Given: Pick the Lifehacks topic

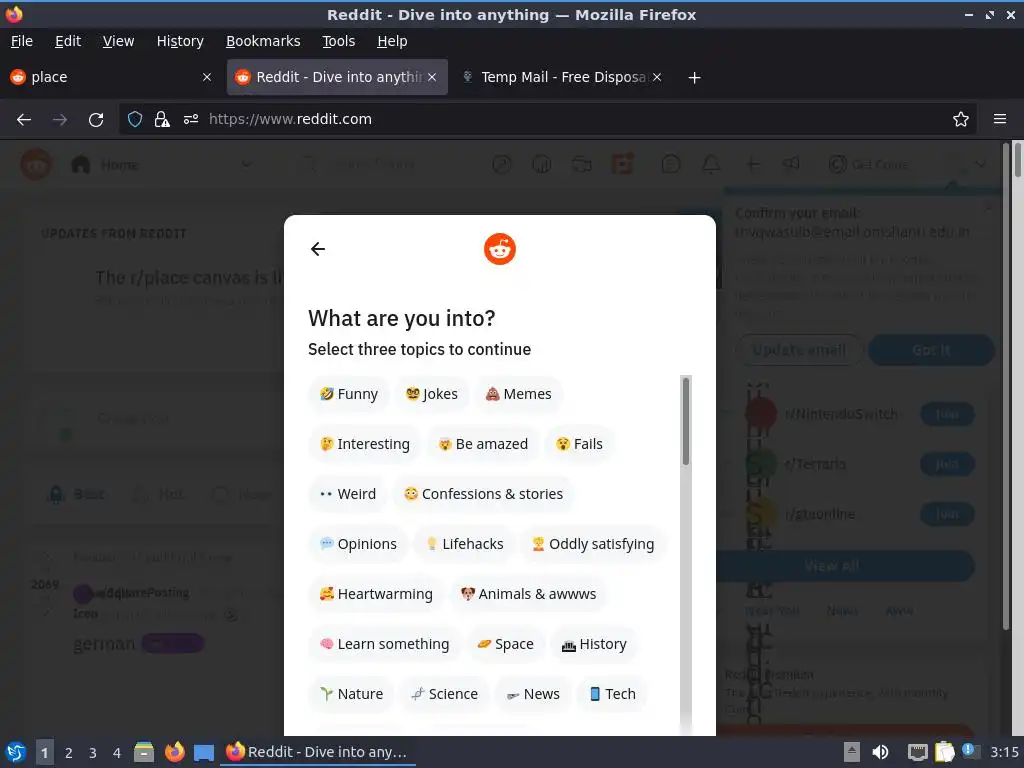Looking at the screenshot, I should coord(464,544).
